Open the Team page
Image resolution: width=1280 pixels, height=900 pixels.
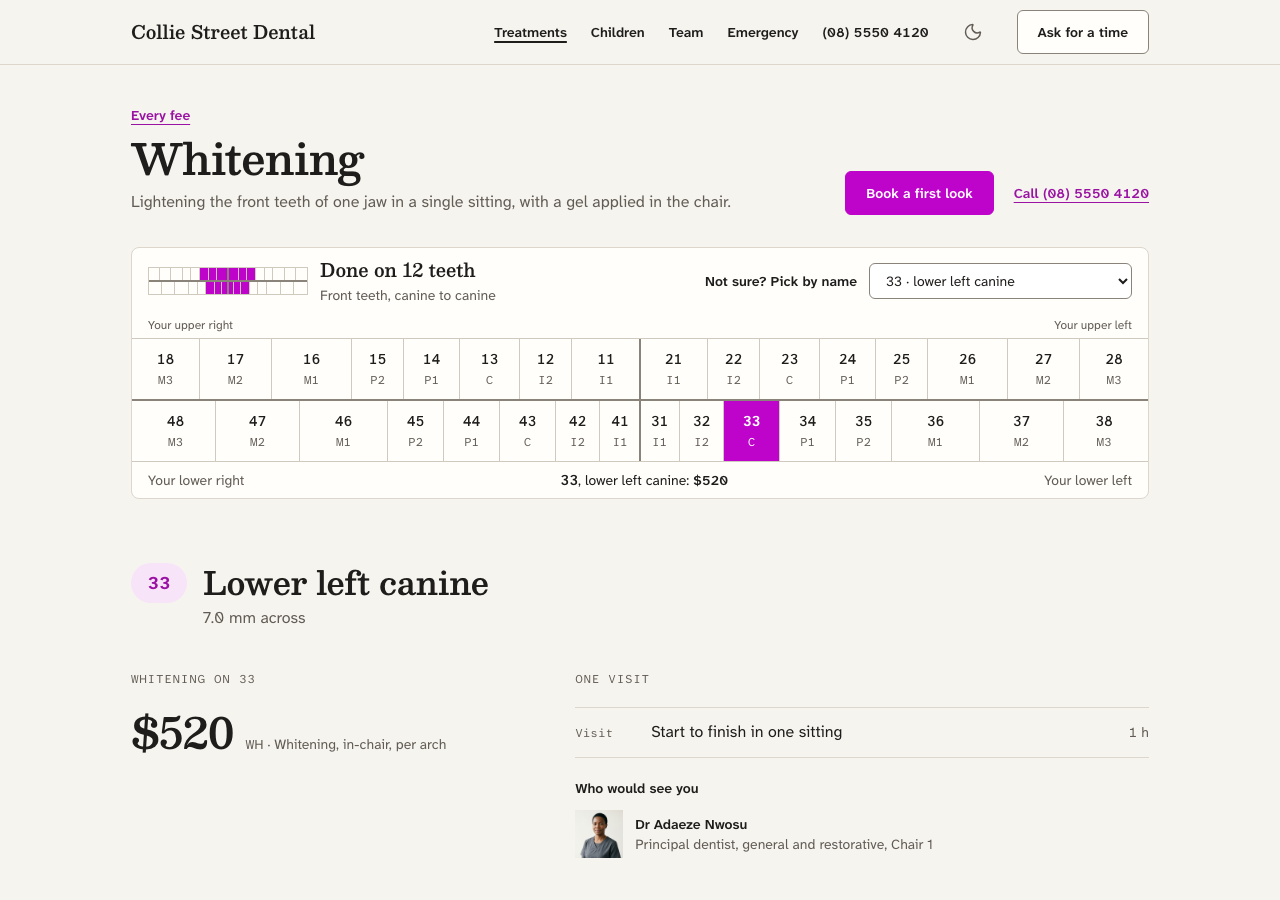click(686, 32)
